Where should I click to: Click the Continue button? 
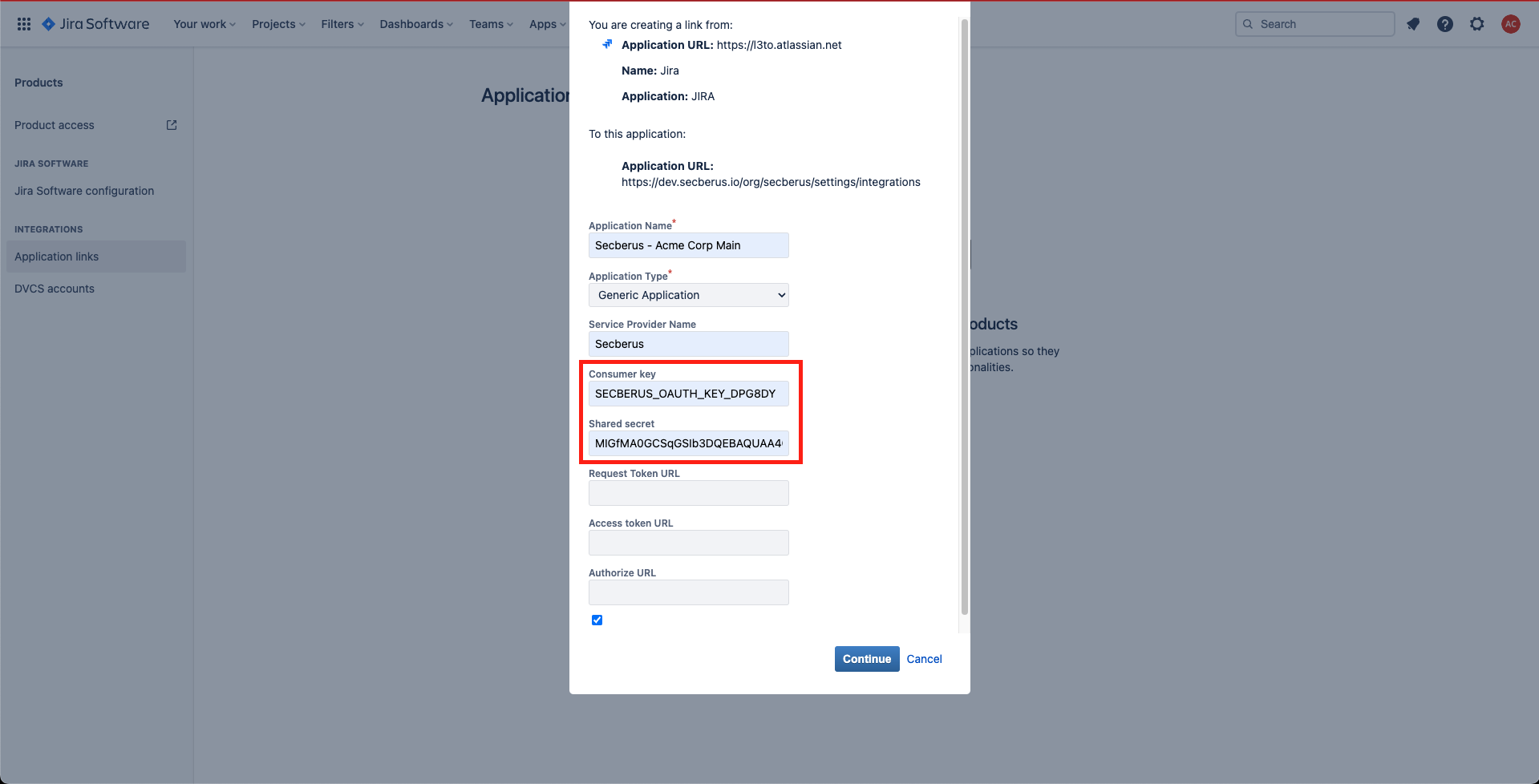point(867,659)
